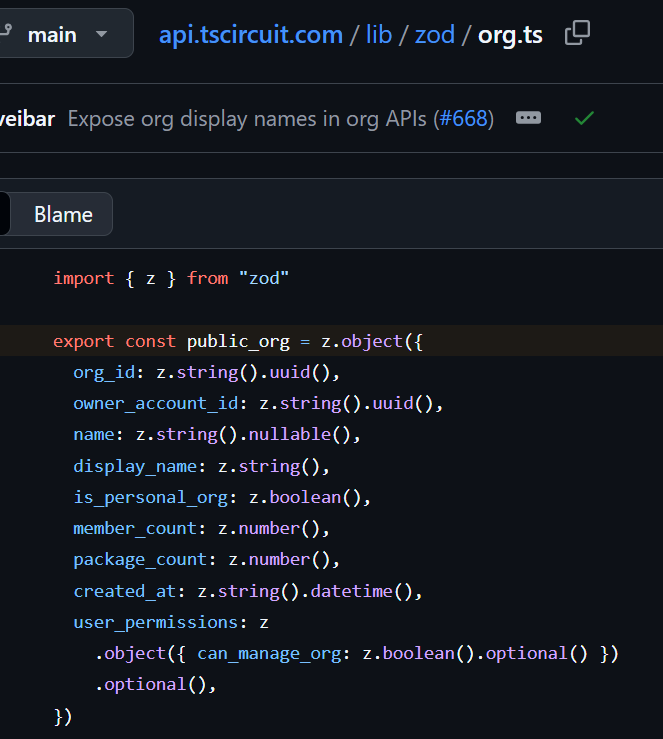Click the display_name field line
This screenshot has width=663, height=739.
pyautogui.click(x=201, y=466)
